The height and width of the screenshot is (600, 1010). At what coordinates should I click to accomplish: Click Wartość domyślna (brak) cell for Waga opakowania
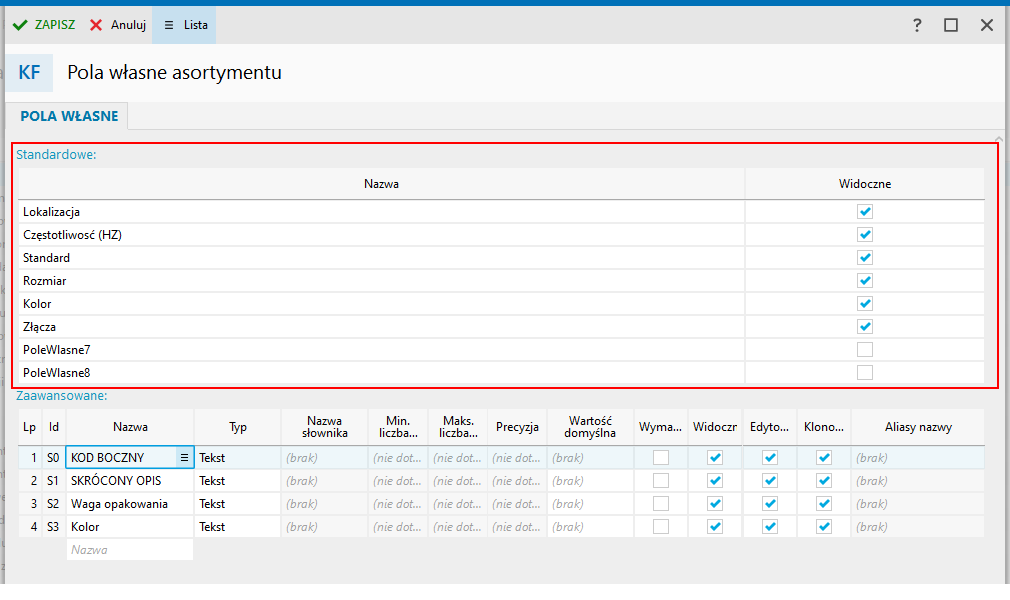click(590, 504)
